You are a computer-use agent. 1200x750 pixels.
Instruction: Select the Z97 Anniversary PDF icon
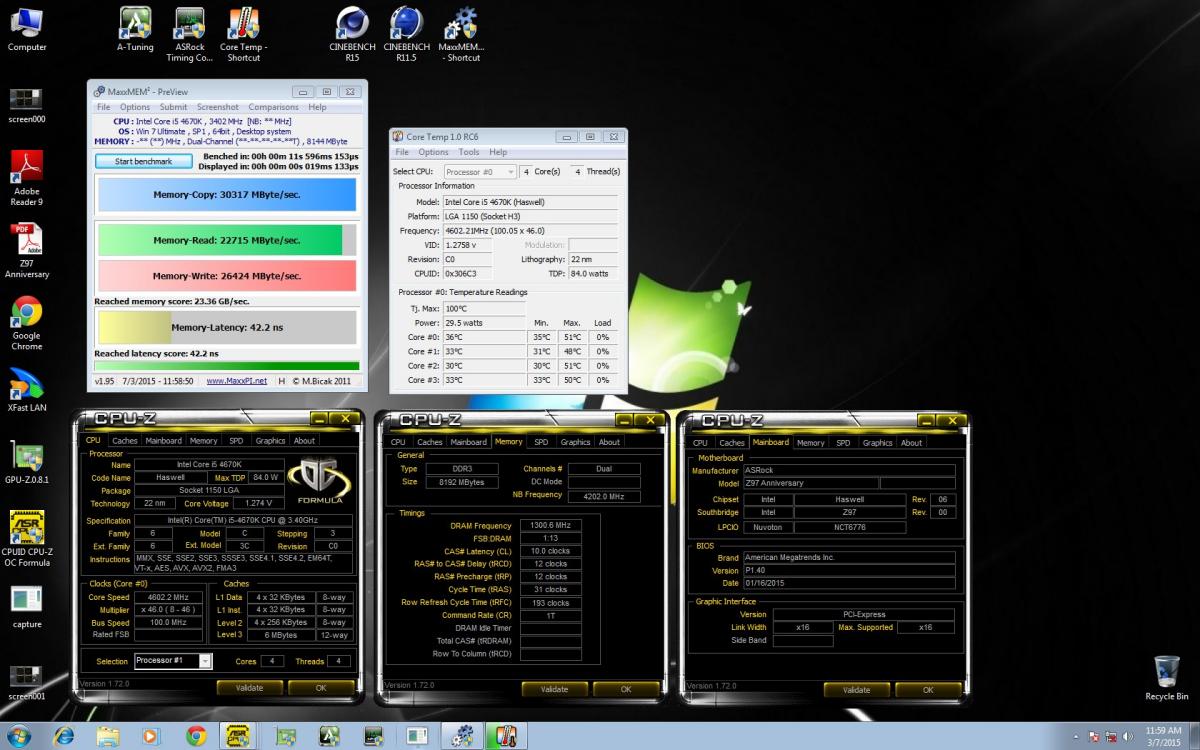pyautogui.click(x=27, y=251)
